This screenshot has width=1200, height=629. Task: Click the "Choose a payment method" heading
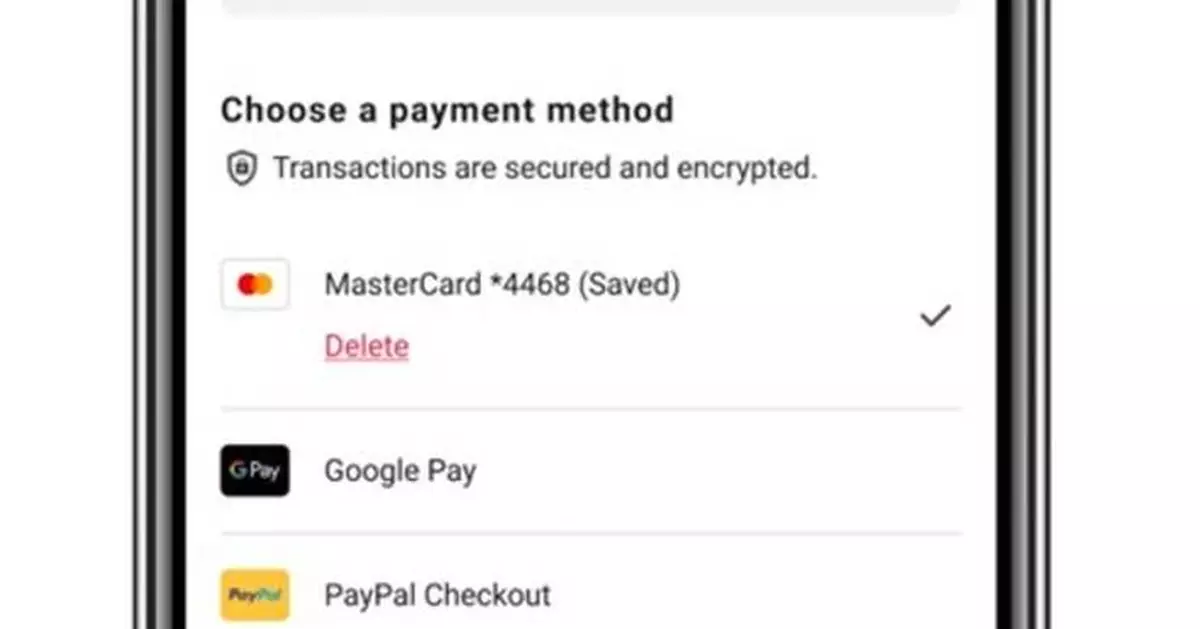pos(447,109)
